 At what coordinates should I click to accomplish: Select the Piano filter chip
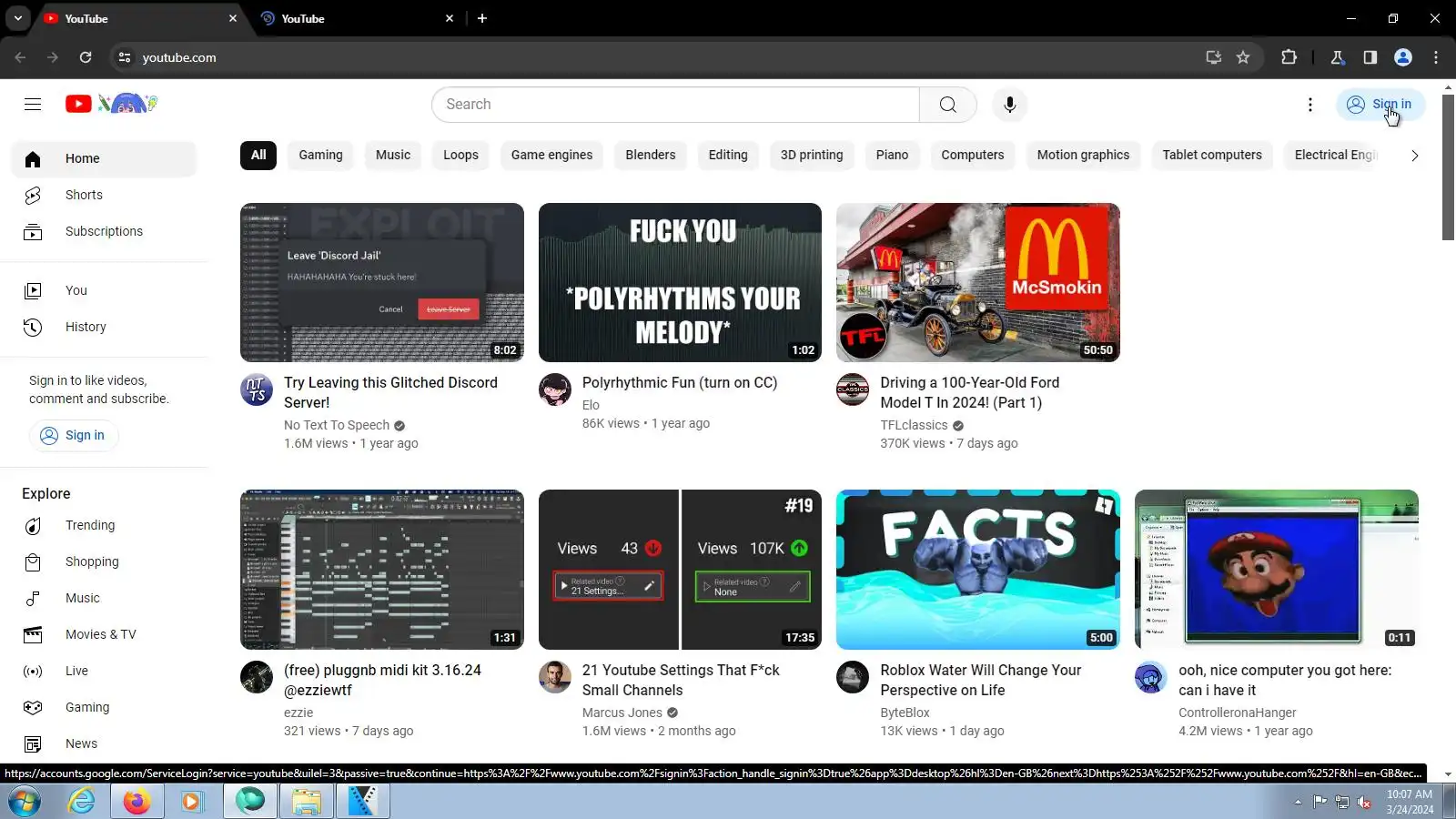(892, 155)
